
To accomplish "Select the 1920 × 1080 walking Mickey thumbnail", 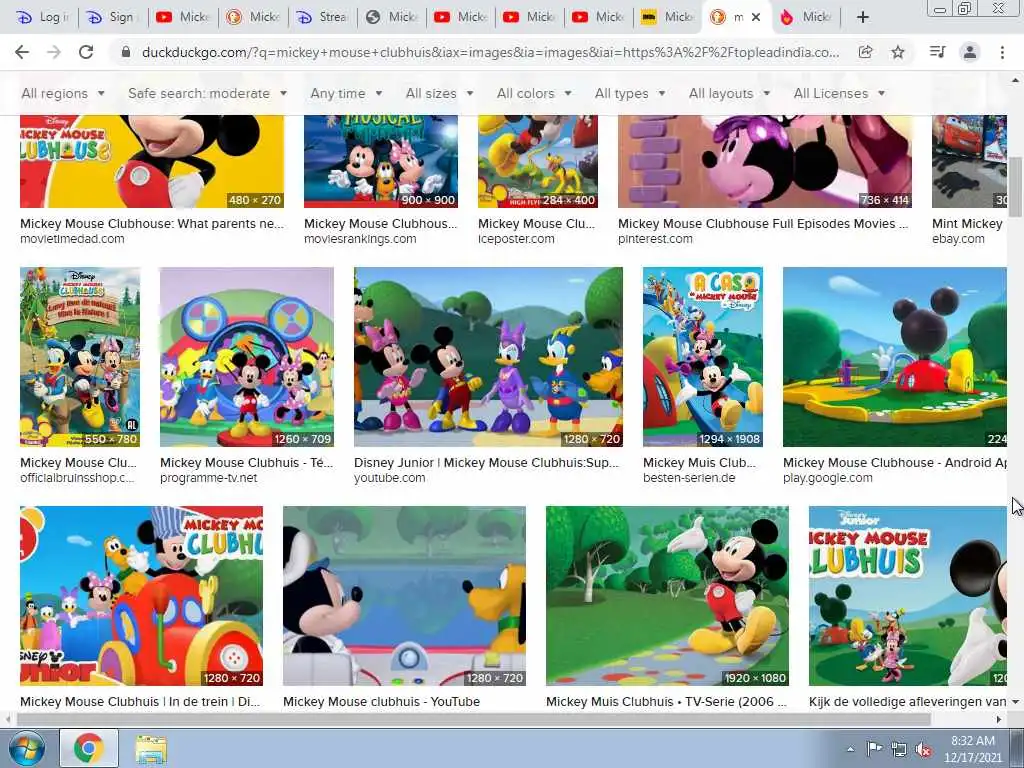I will point(667,596).
